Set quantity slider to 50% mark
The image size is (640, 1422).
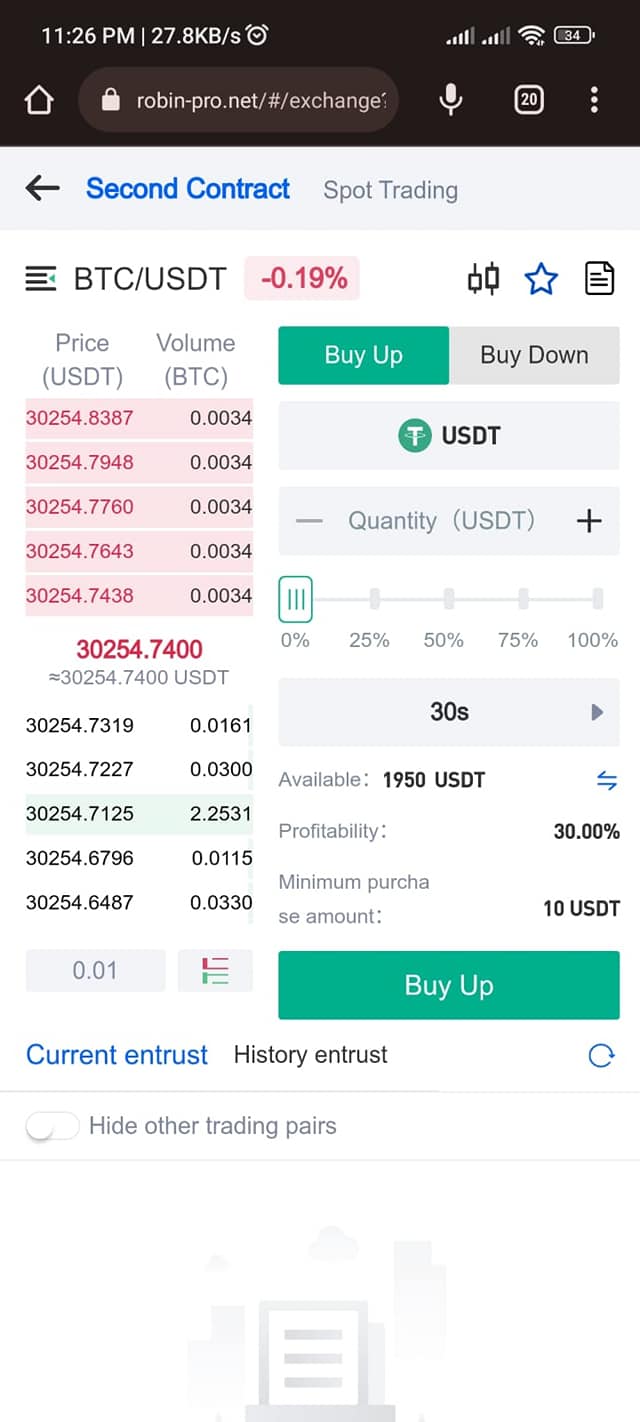pos(449,600)
